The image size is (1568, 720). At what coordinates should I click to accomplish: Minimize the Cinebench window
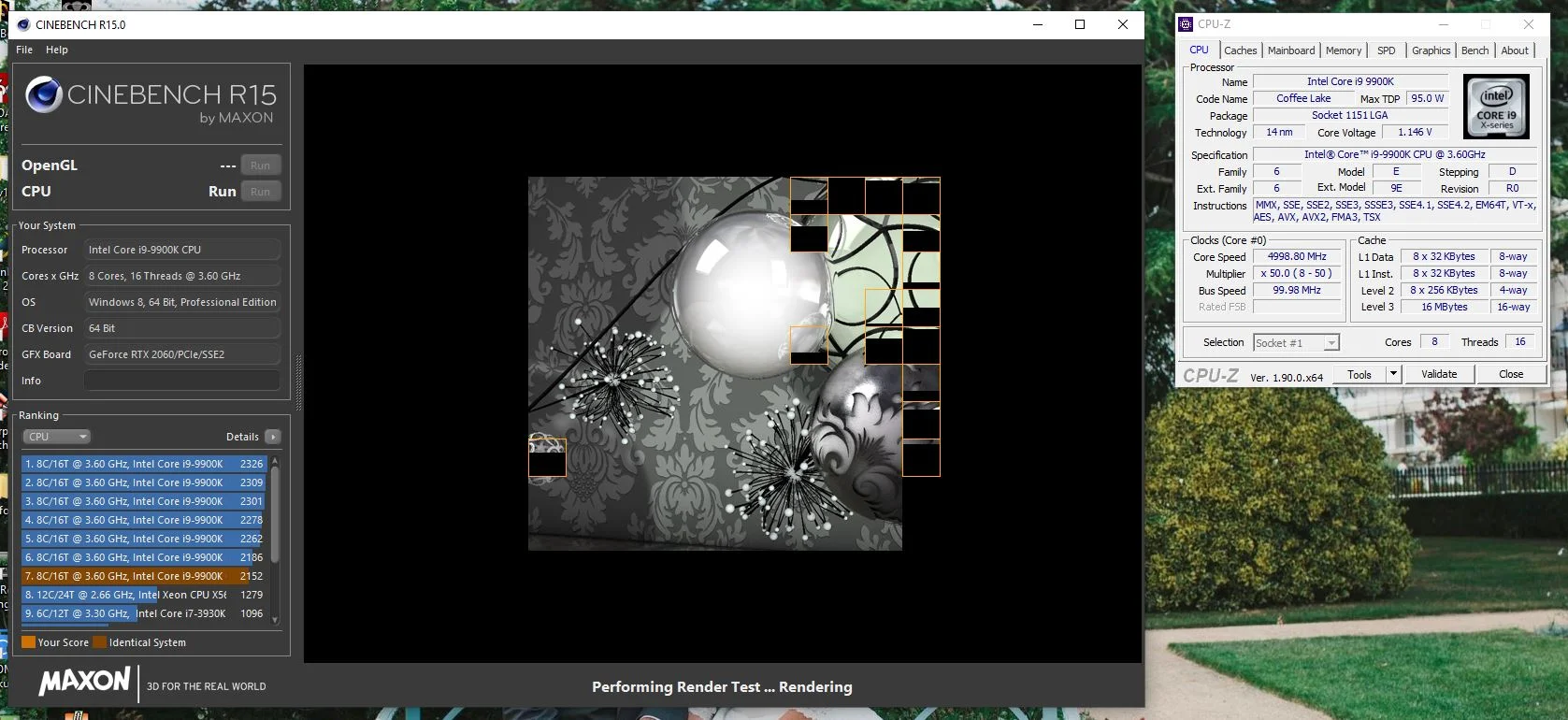point(1038,24)
